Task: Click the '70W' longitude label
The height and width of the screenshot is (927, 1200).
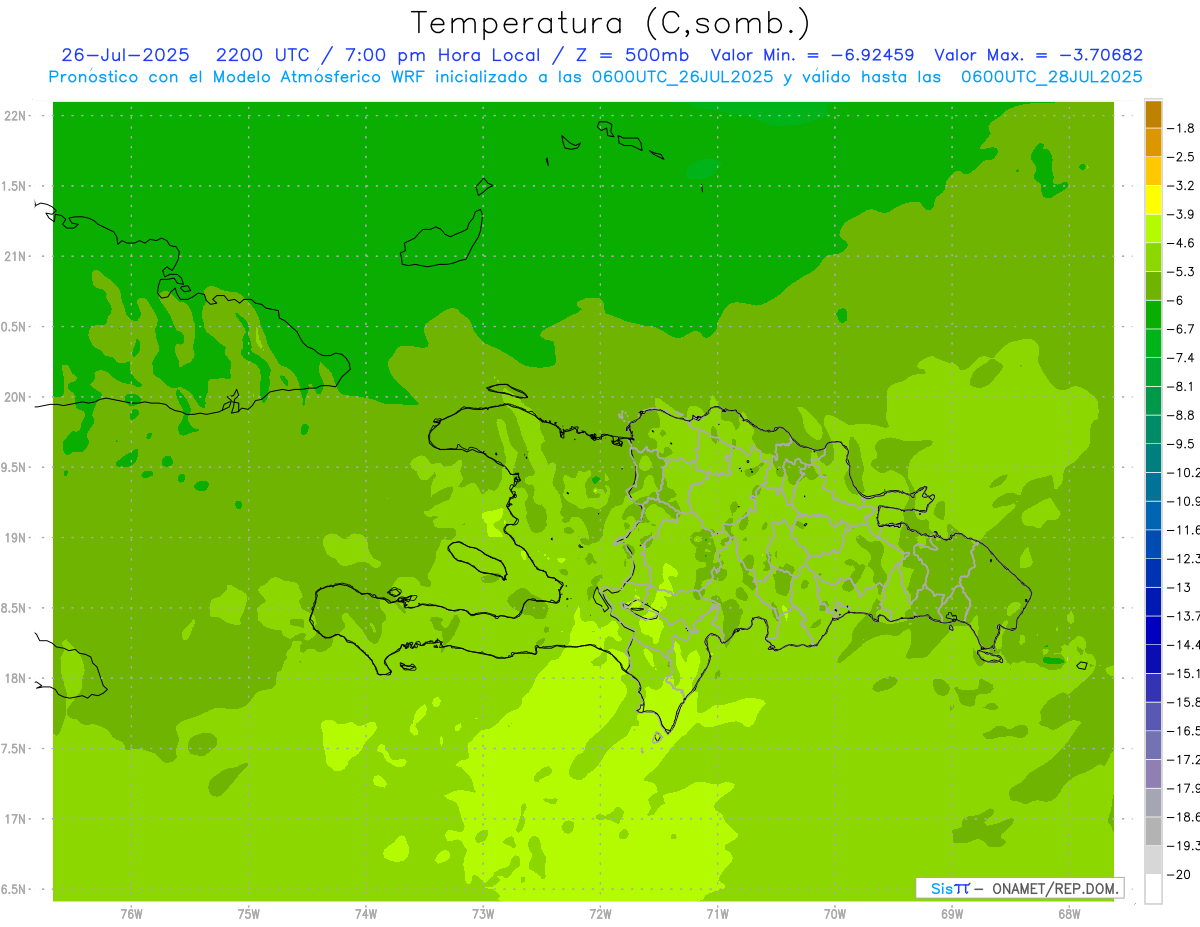Action: (x=834, y=914)
